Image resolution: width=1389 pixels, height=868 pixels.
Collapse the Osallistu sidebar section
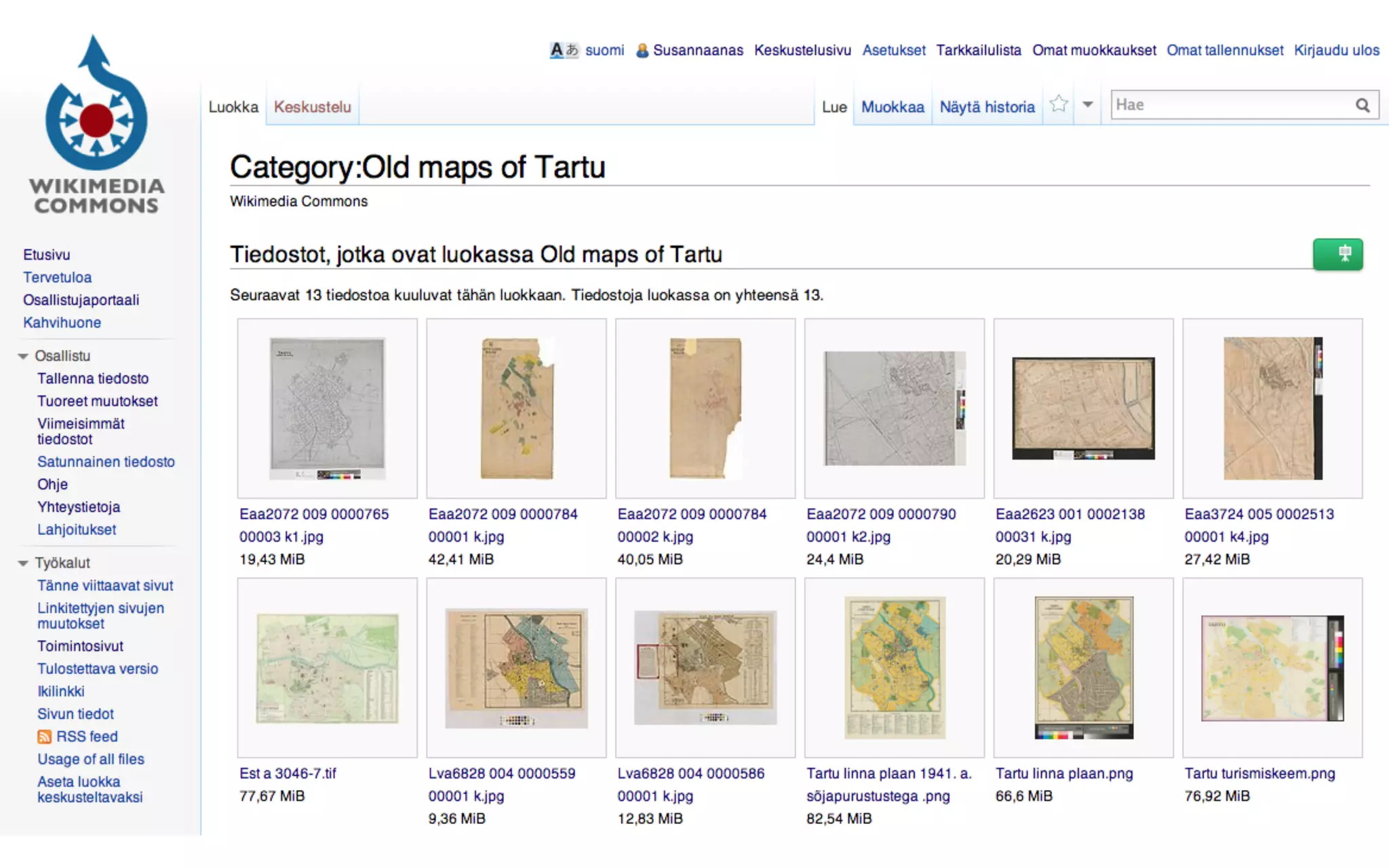(x=23, y=356)
